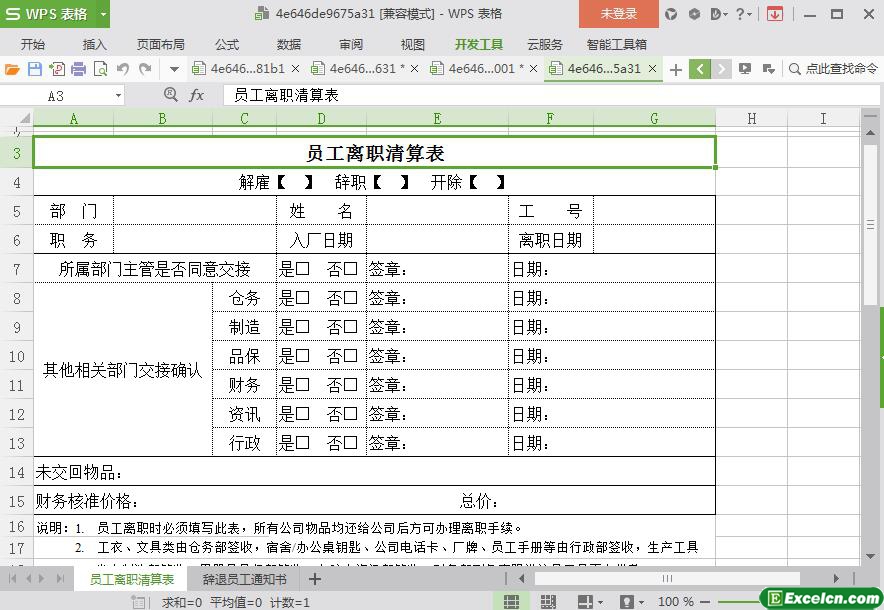
Task: Click the print preview icon
Action: pos(100,69)
